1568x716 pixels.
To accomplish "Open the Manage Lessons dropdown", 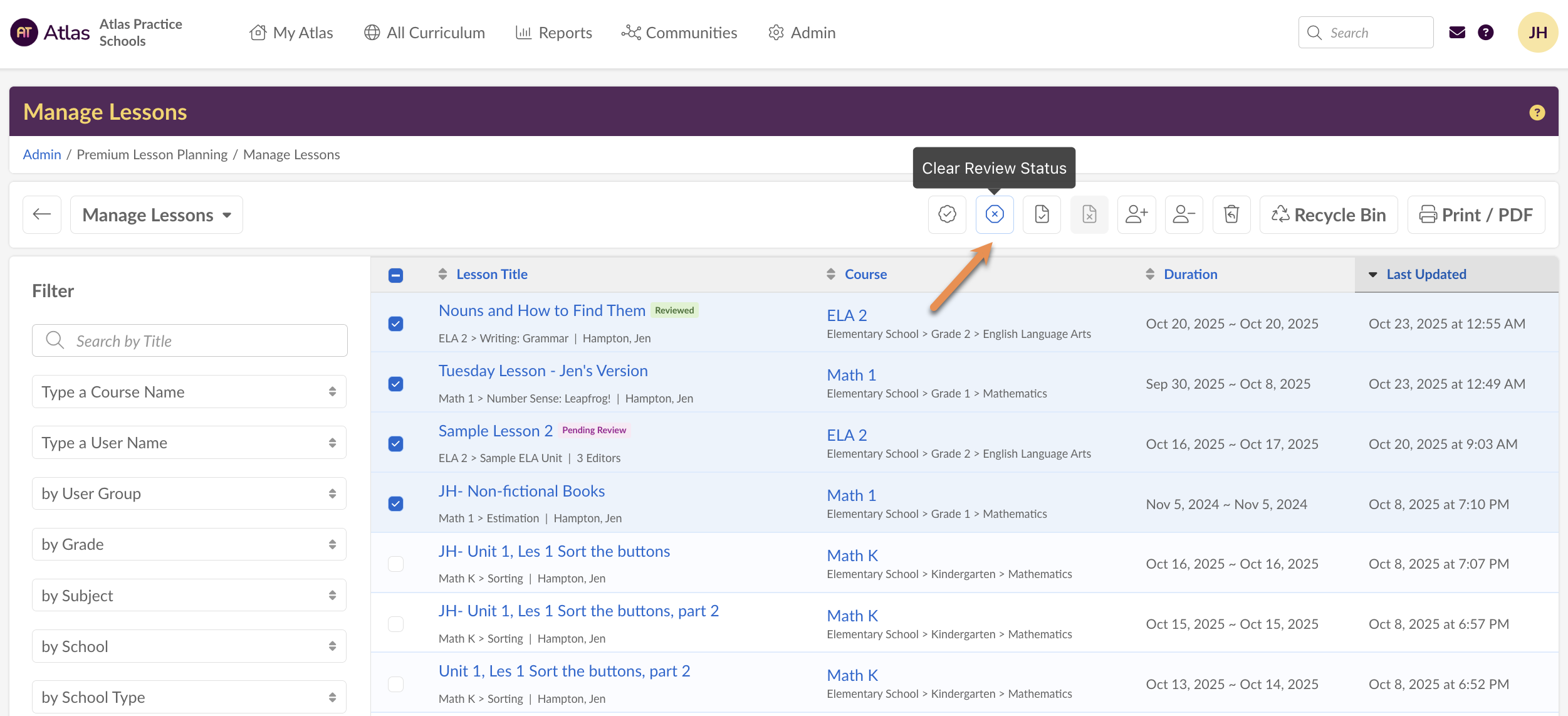I will click(157, 214).
